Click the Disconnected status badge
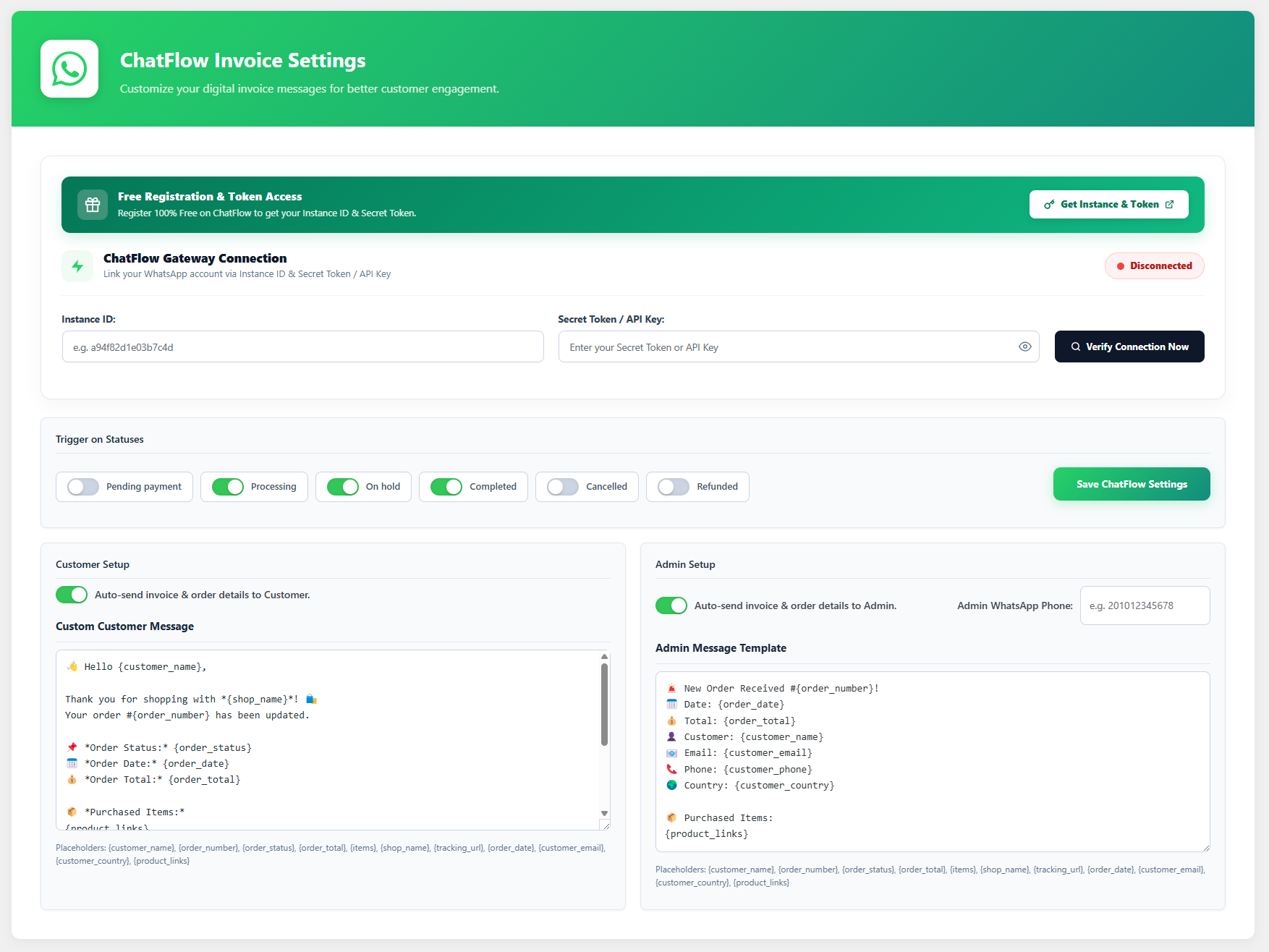Viewport: 1269px width, 952px height. [1155, 265]
